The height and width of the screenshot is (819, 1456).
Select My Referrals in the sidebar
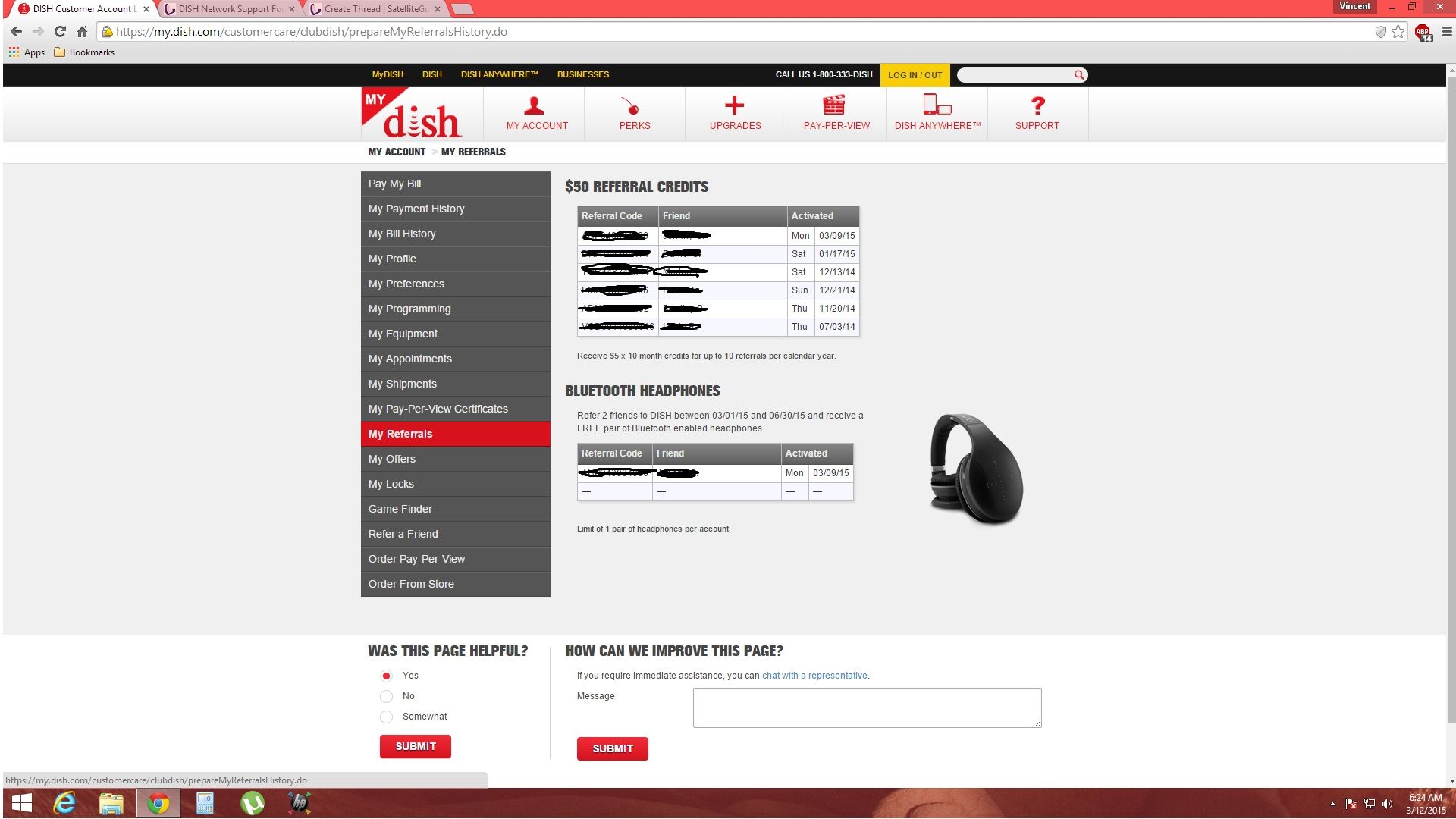point(456,434)
